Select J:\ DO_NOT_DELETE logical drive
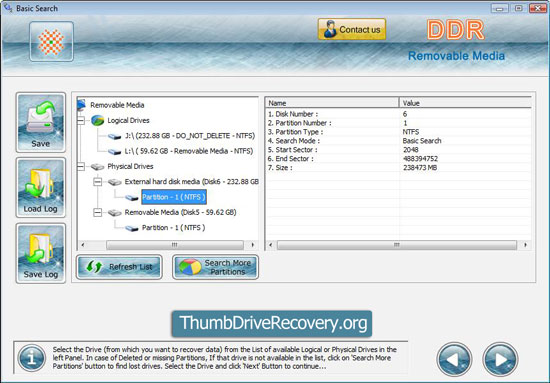550x383 pixels. [x=189, y=136]
